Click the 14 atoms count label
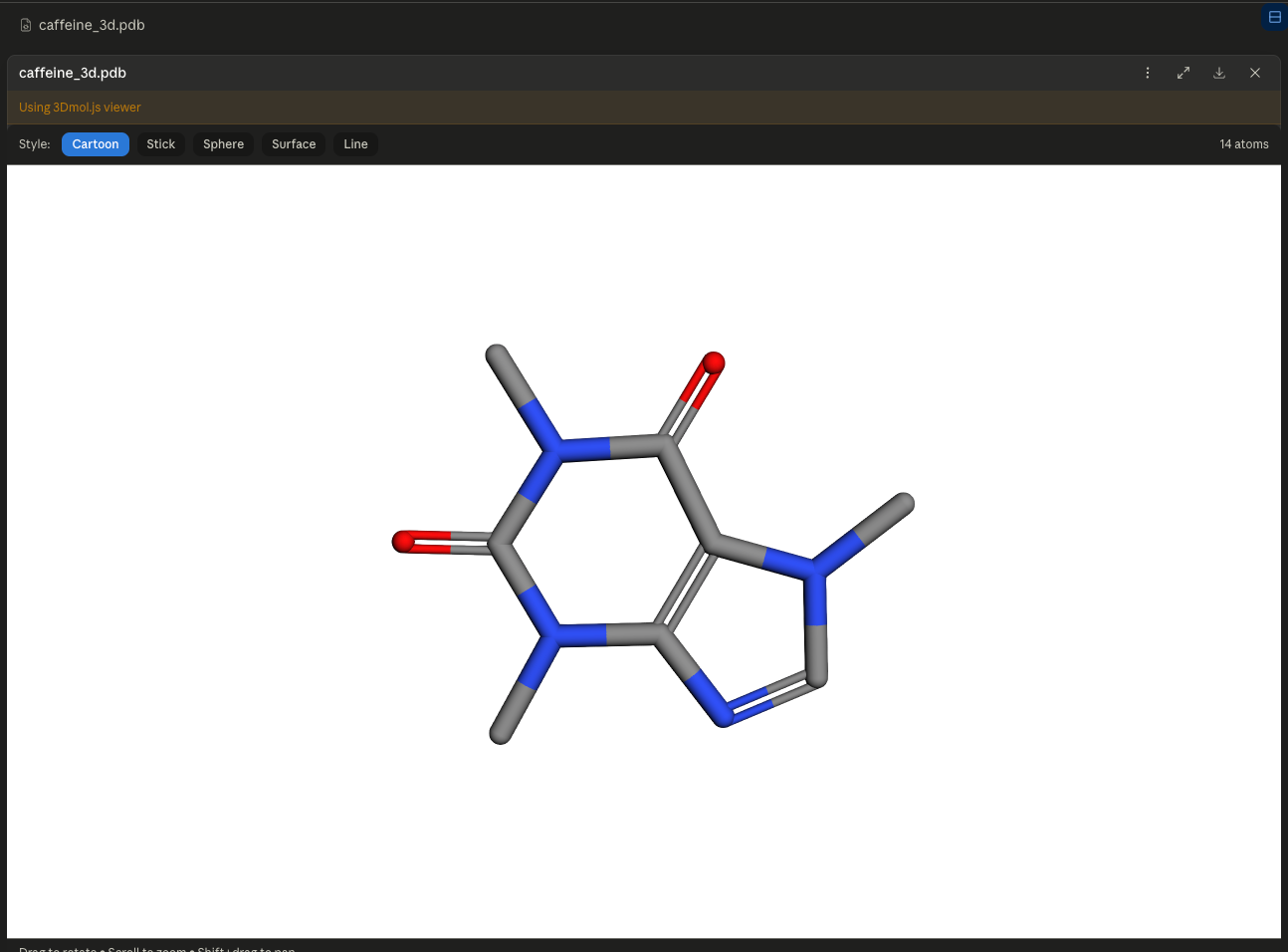 click(x=1244, y=144)
